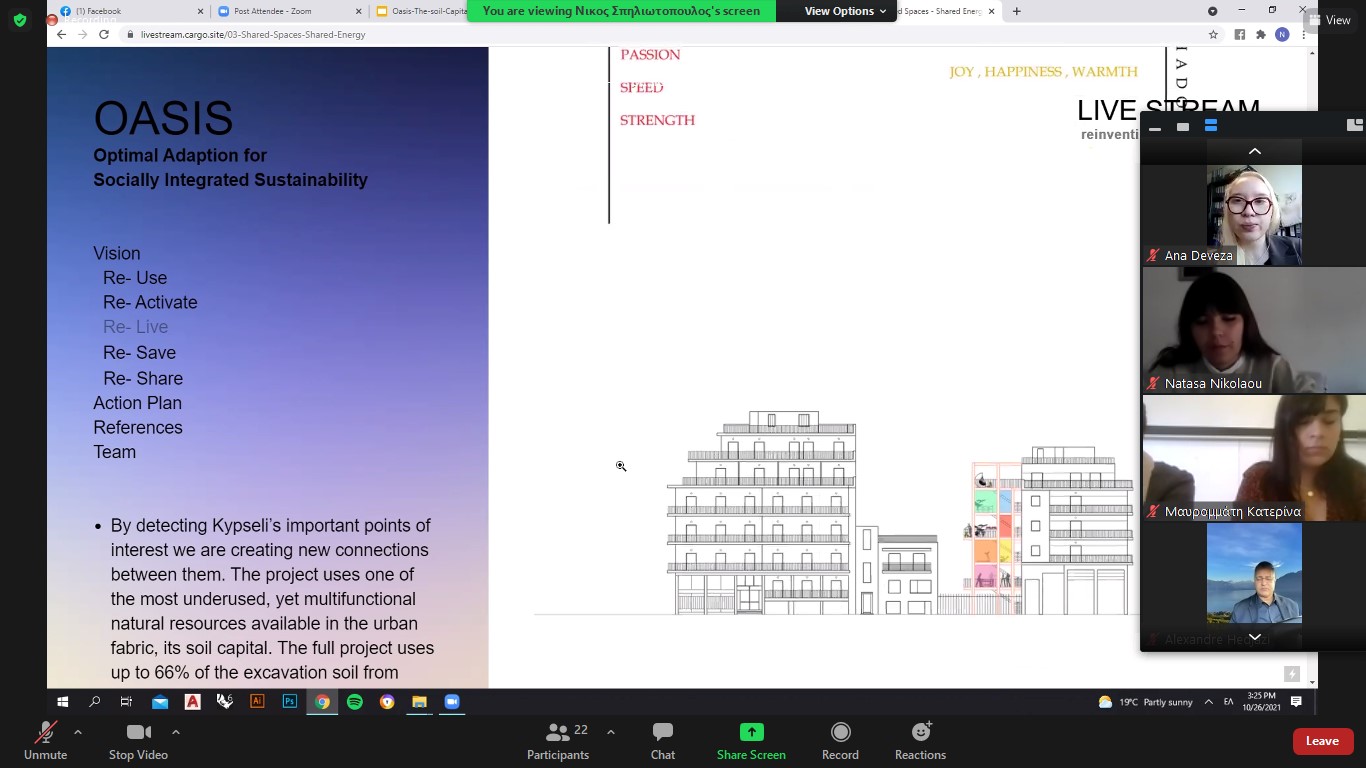Open Windows taskbar search
This screenshot has height=768, width=1366.
[95, 702]
